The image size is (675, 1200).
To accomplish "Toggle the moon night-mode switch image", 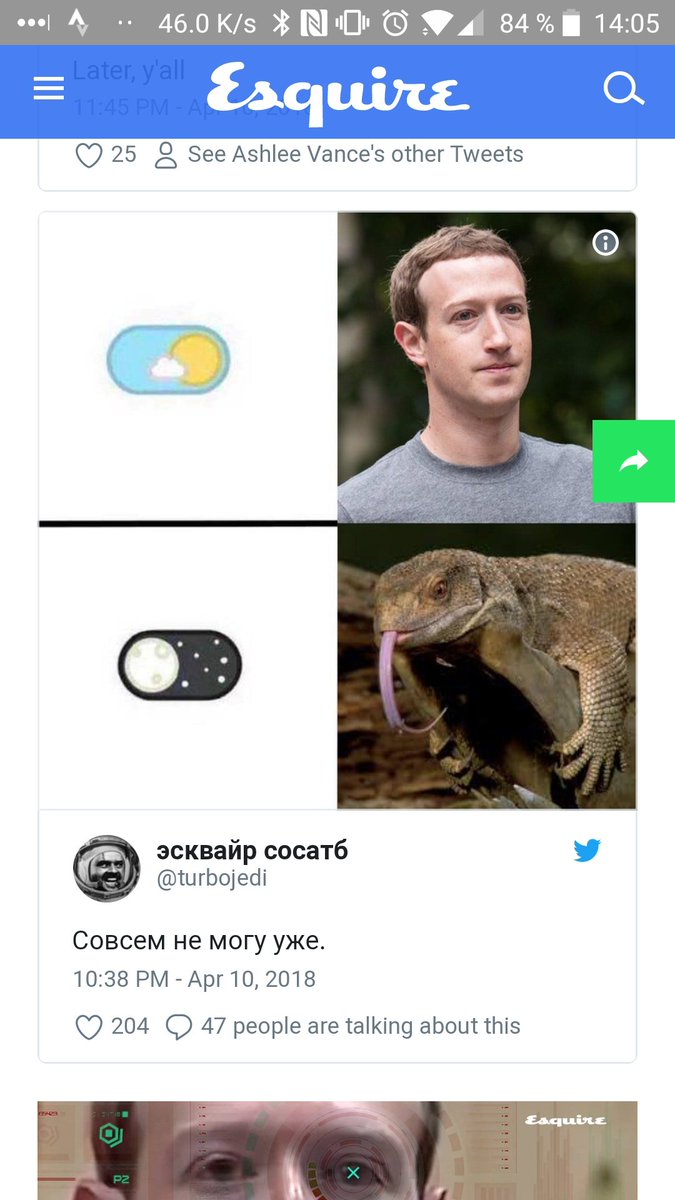I will coord(180,665).
